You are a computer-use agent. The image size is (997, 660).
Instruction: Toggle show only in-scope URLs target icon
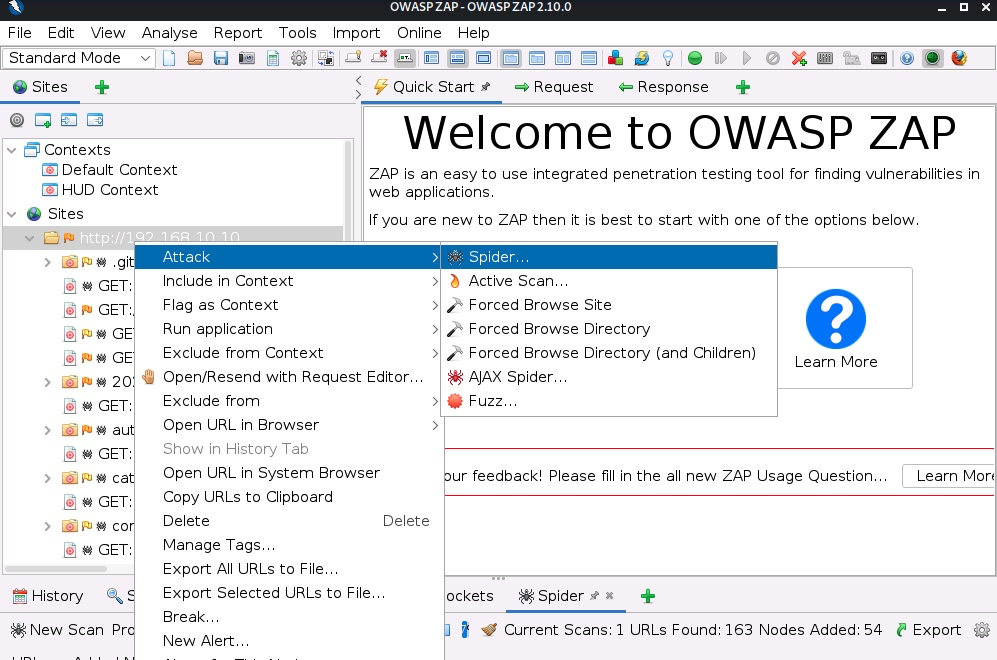(x=17, y=120)
